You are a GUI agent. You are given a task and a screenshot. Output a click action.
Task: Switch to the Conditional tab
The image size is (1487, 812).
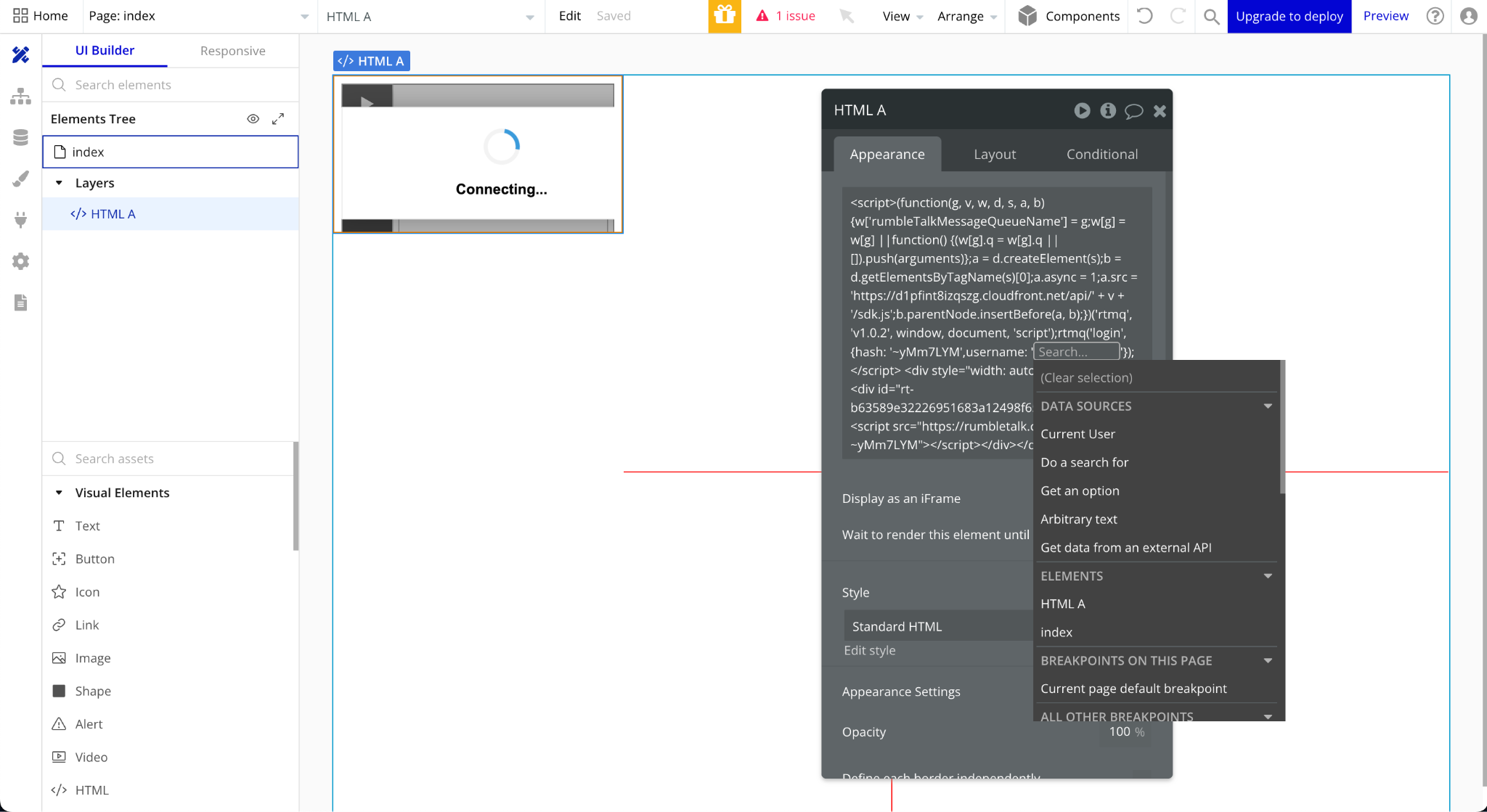coord(1101,154)
